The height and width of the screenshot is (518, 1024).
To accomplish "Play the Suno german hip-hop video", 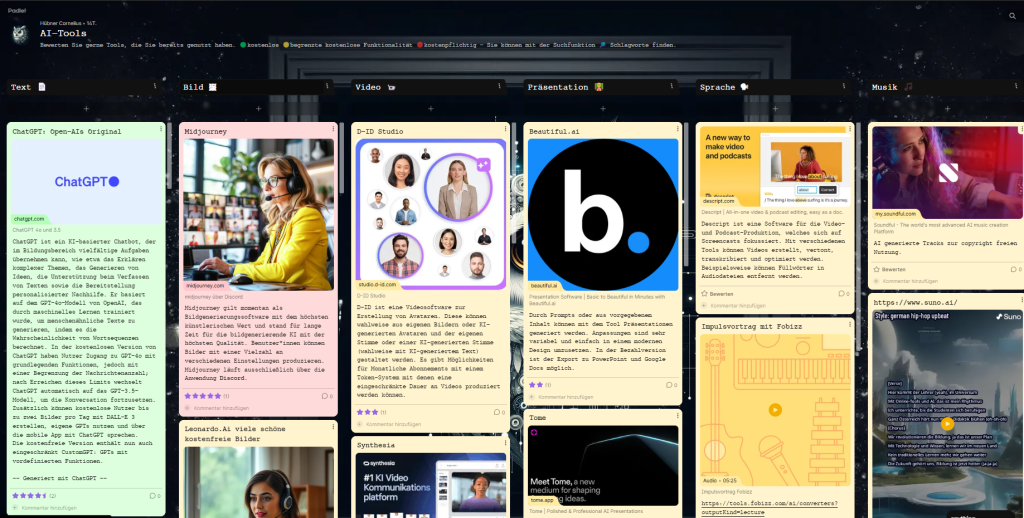I will pyautogui.click(x=947, y=424).
